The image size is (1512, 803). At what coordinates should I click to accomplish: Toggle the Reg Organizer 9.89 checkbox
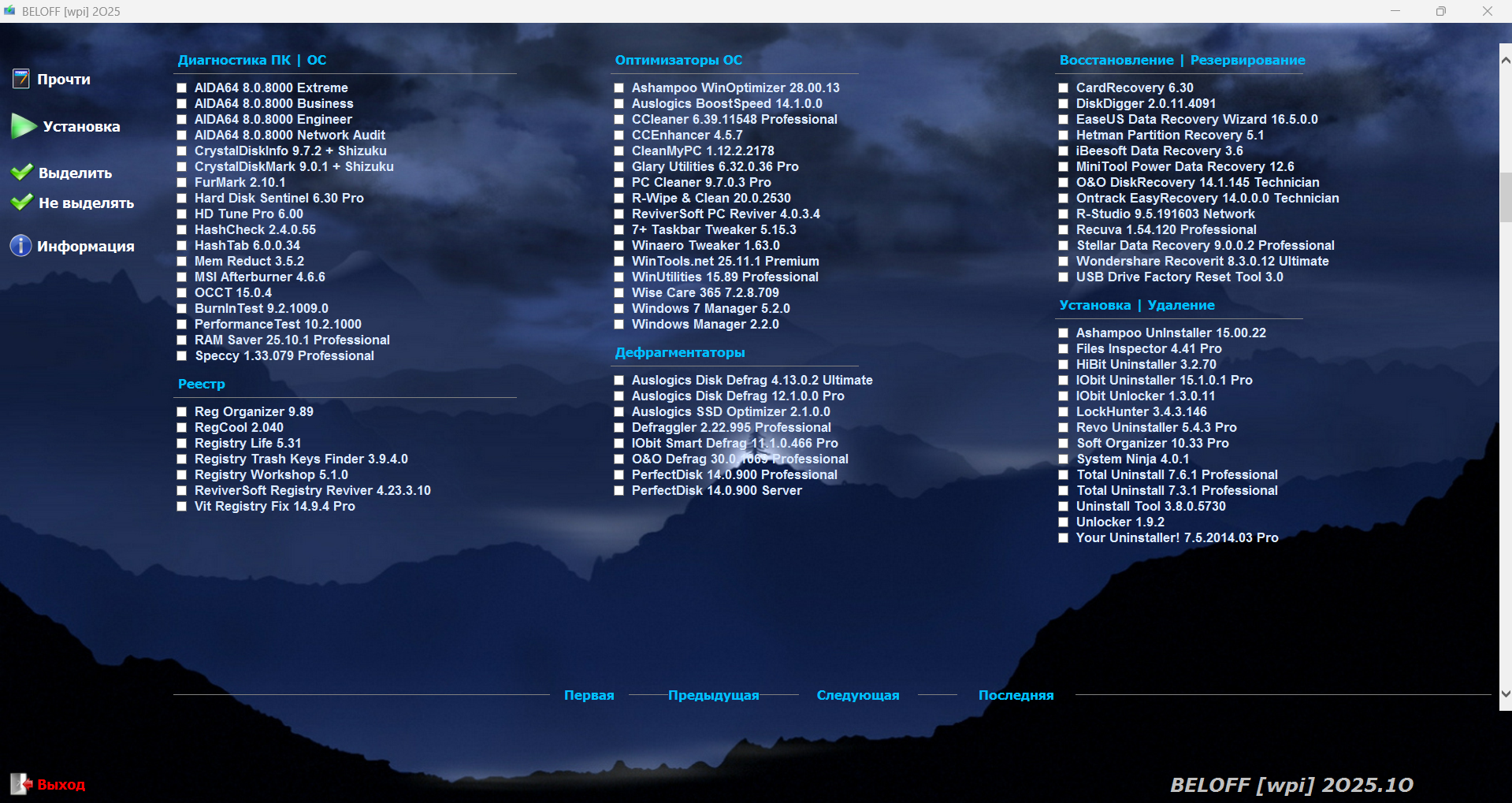(182, 412)
